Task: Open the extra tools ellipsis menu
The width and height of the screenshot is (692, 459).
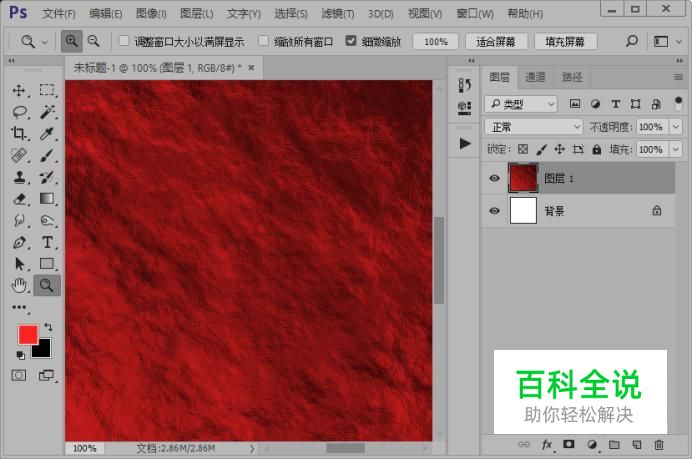Action: [x=19, y=307]
